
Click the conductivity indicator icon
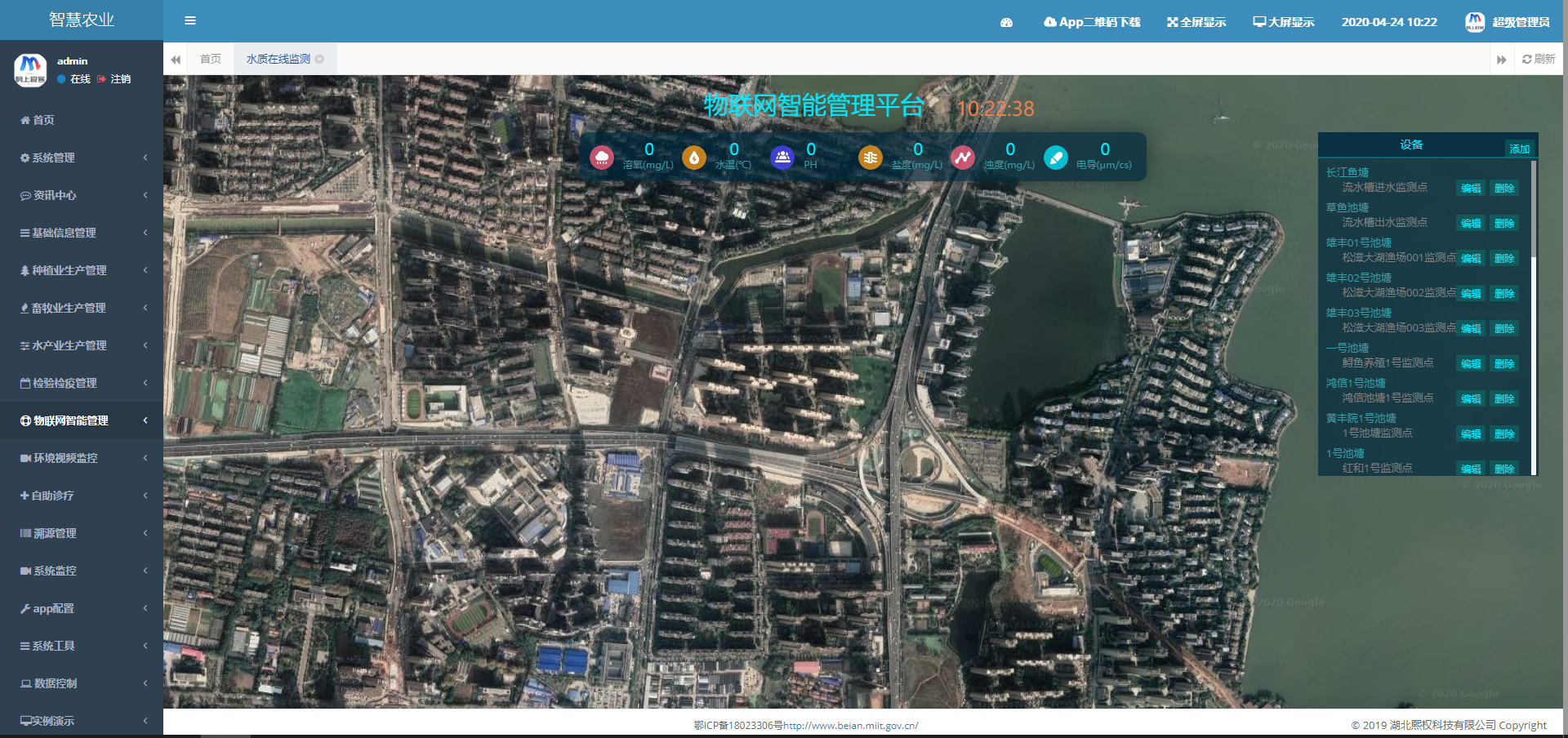1056,157
